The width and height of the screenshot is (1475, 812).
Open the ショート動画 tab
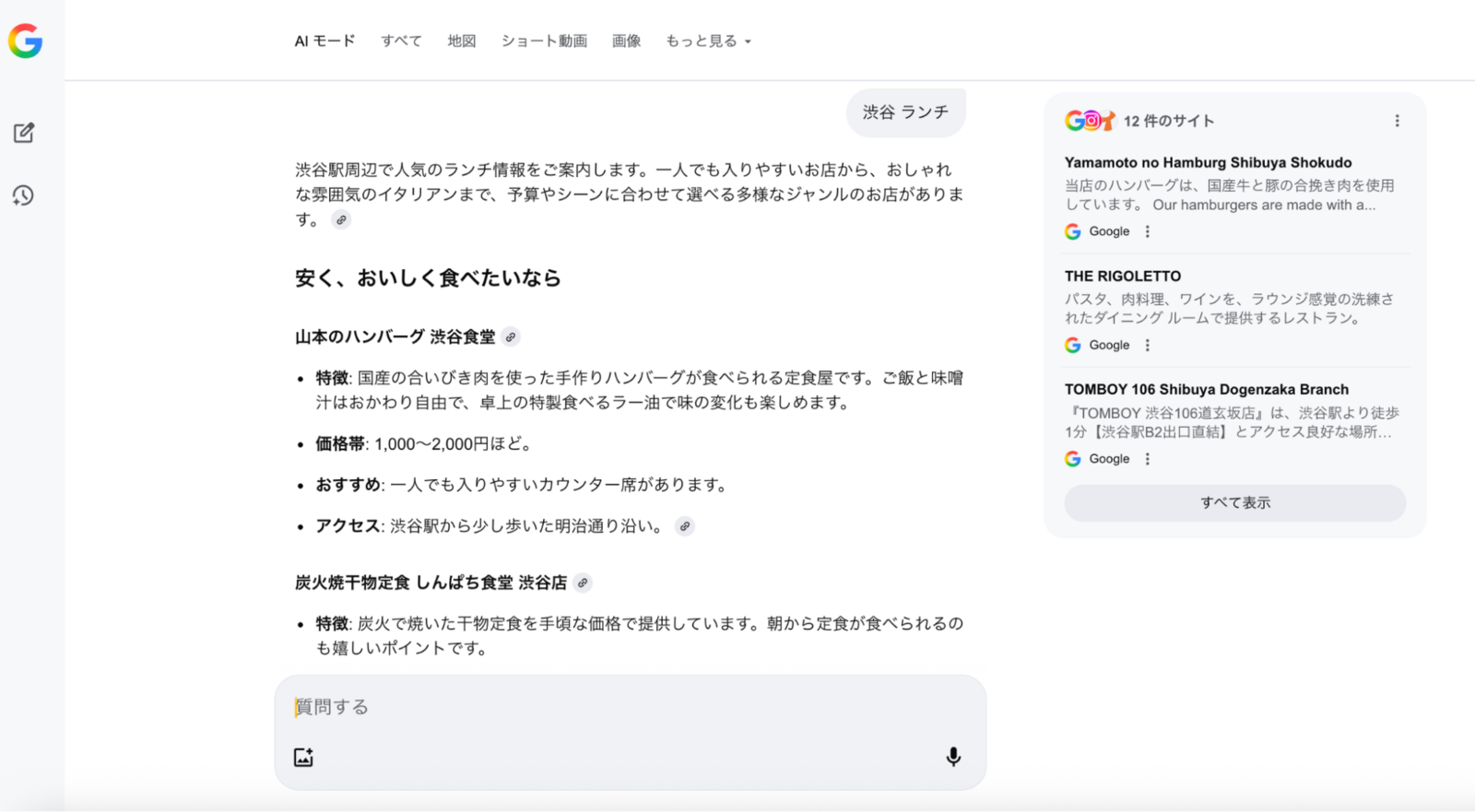(544, 41)
